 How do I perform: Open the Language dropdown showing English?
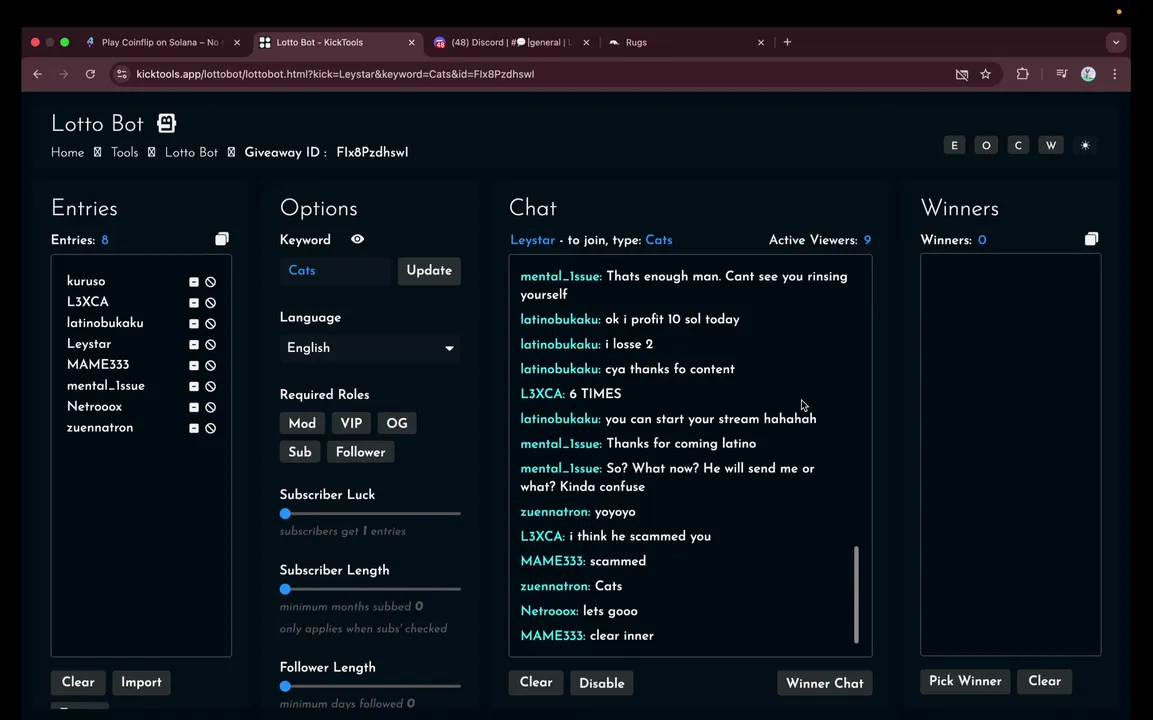tap(370, 348)
